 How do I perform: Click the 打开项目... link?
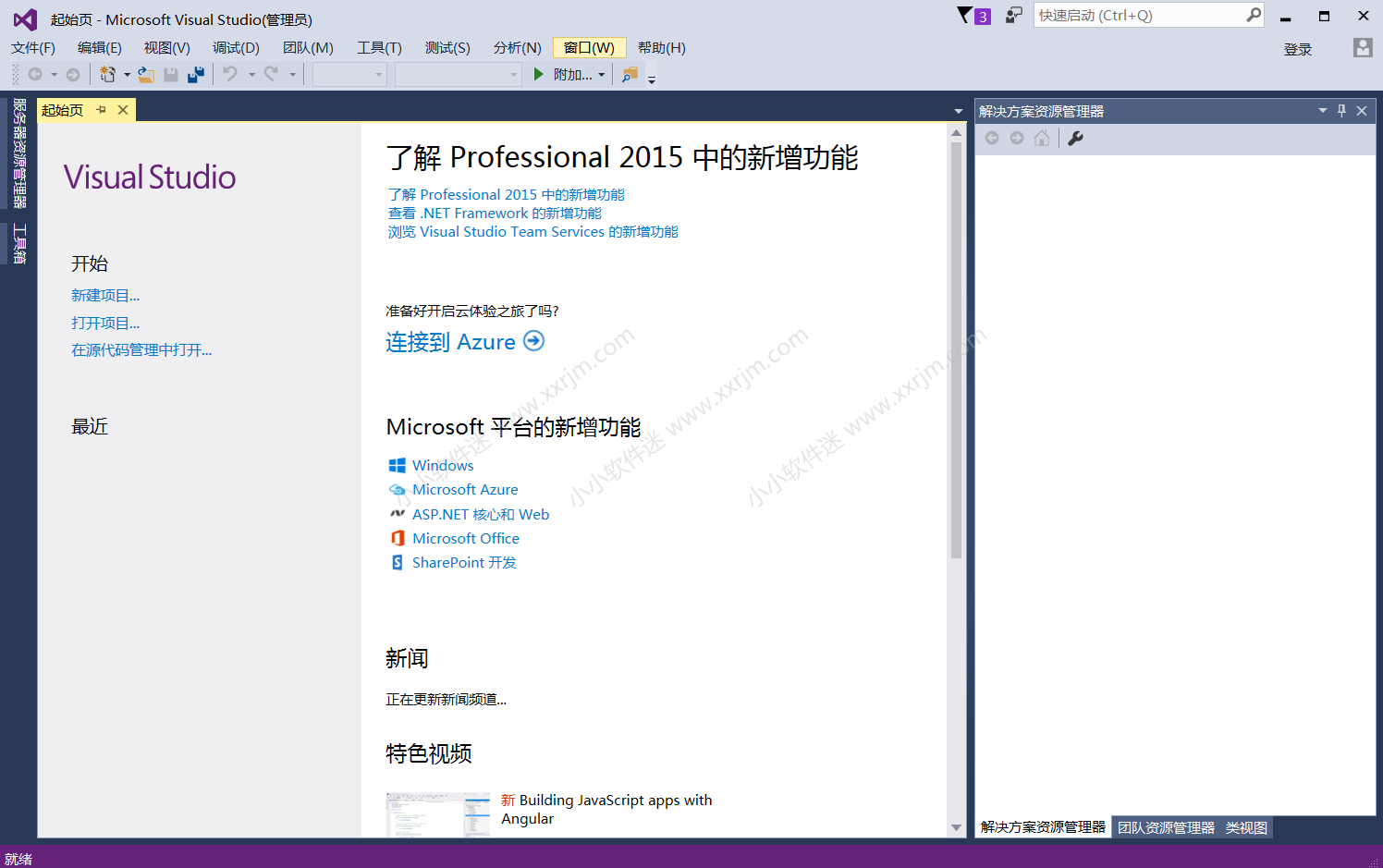point(105,324)
